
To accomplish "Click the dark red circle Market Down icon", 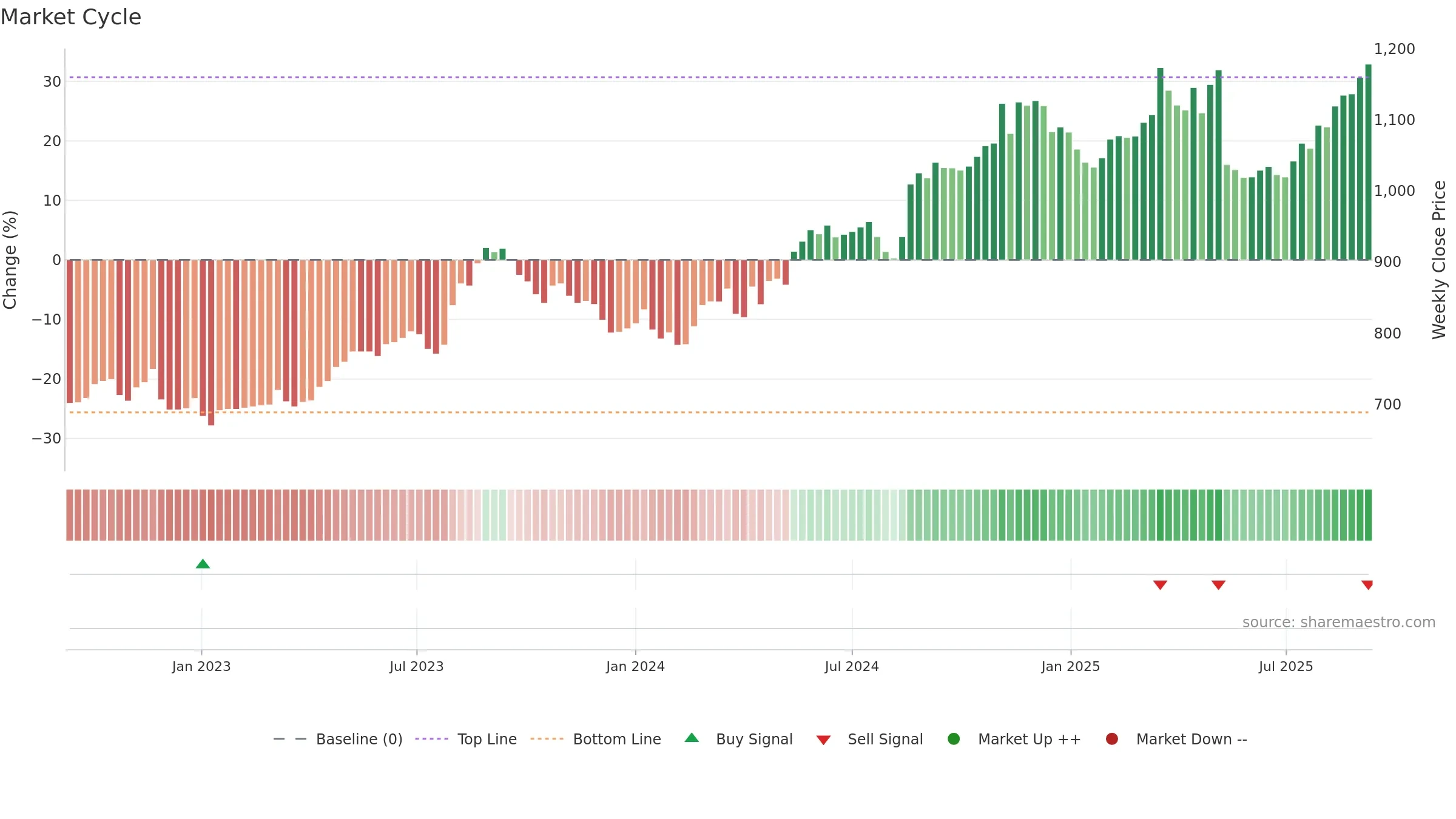I will point(1112,738).
